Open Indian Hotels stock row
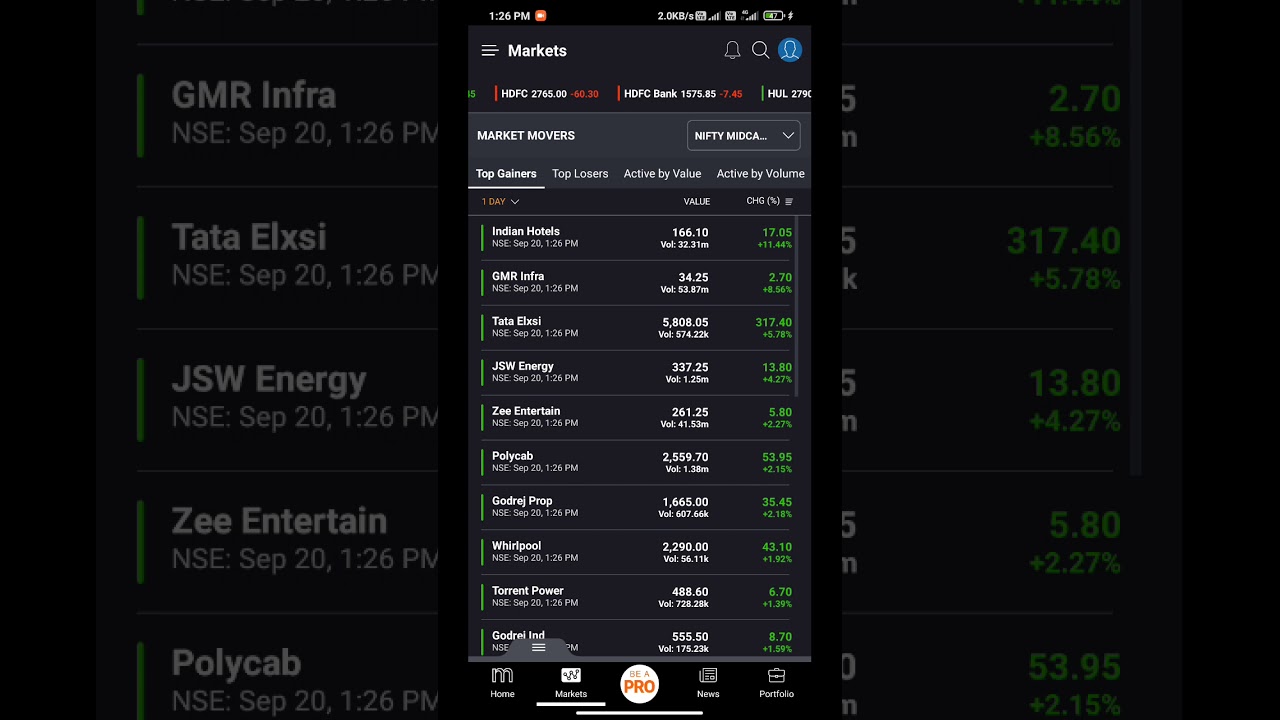1280x720 pixels. (637, 238)
